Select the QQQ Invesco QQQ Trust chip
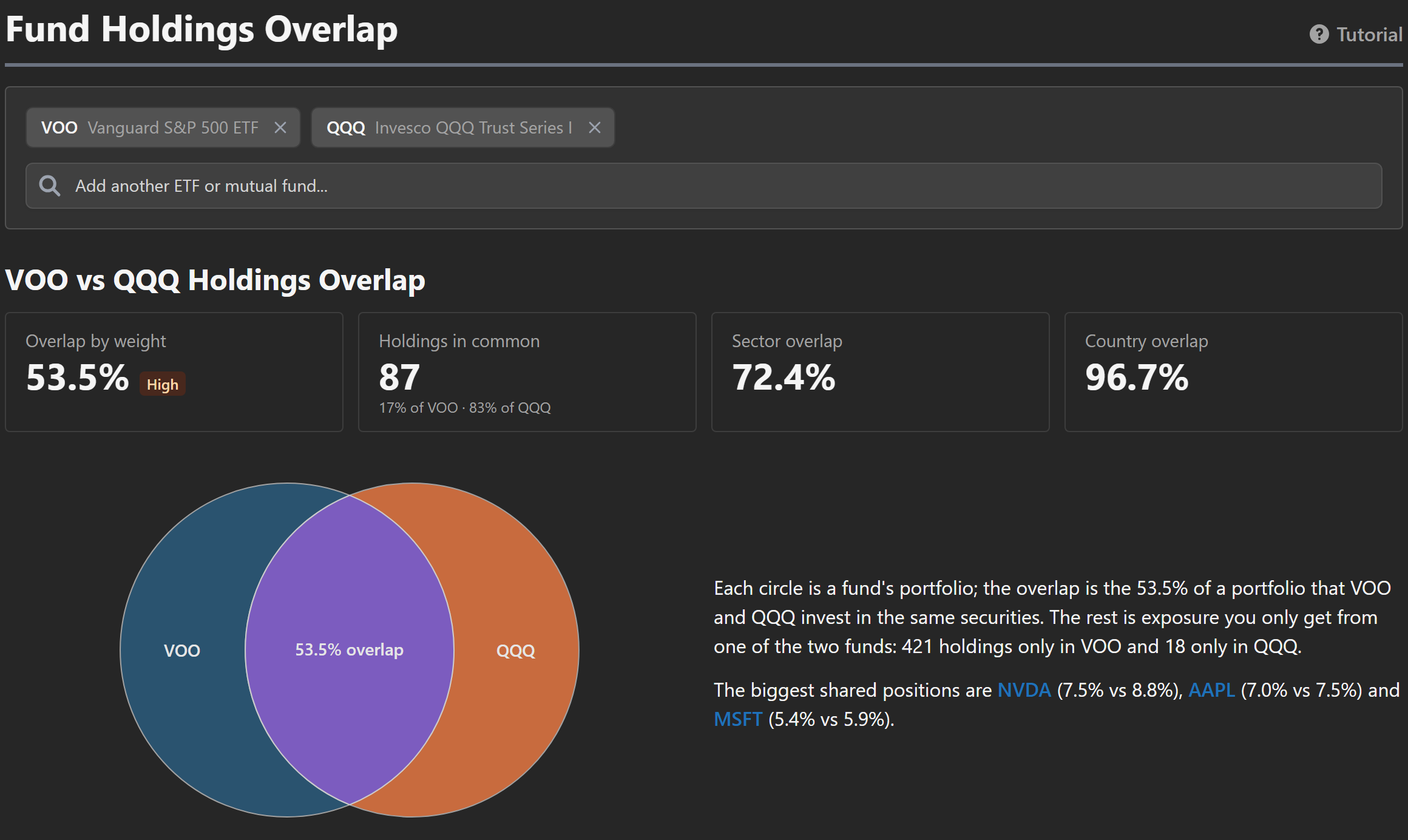 coord(462,127)
